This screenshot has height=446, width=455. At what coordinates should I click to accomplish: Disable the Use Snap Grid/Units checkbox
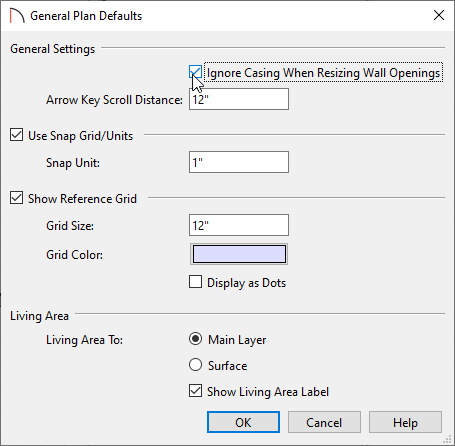(x=16, y=135)
